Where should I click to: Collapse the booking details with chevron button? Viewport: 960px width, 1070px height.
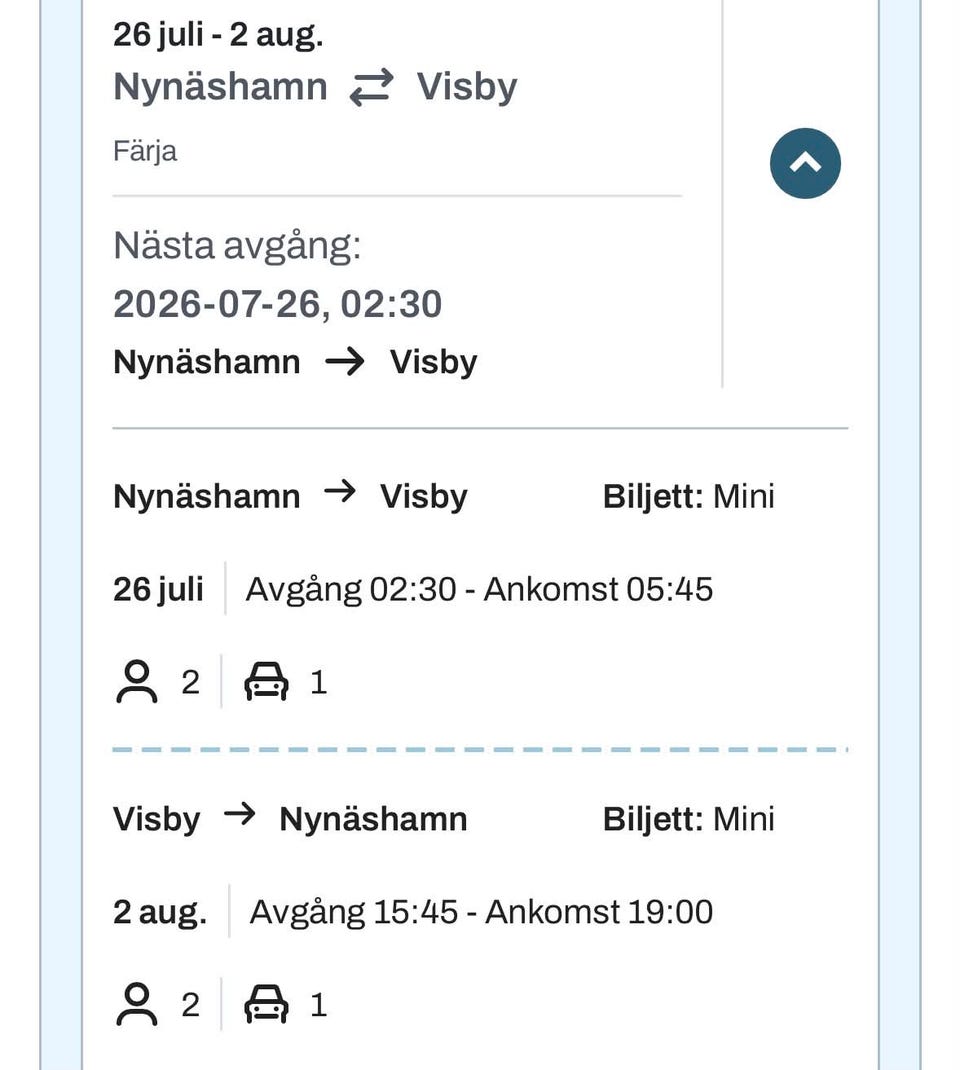point(805,163)
